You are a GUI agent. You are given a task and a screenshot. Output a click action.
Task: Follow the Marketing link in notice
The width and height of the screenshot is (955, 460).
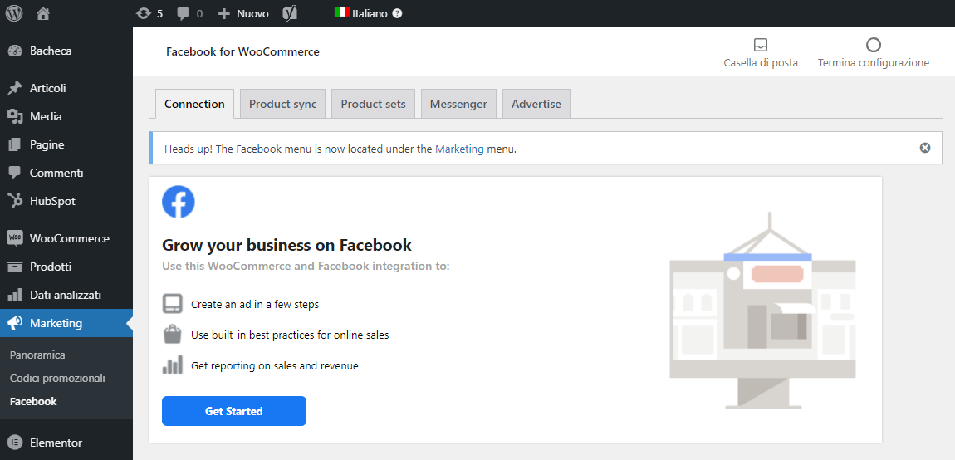pyautogui.click(x=459, y=149)
